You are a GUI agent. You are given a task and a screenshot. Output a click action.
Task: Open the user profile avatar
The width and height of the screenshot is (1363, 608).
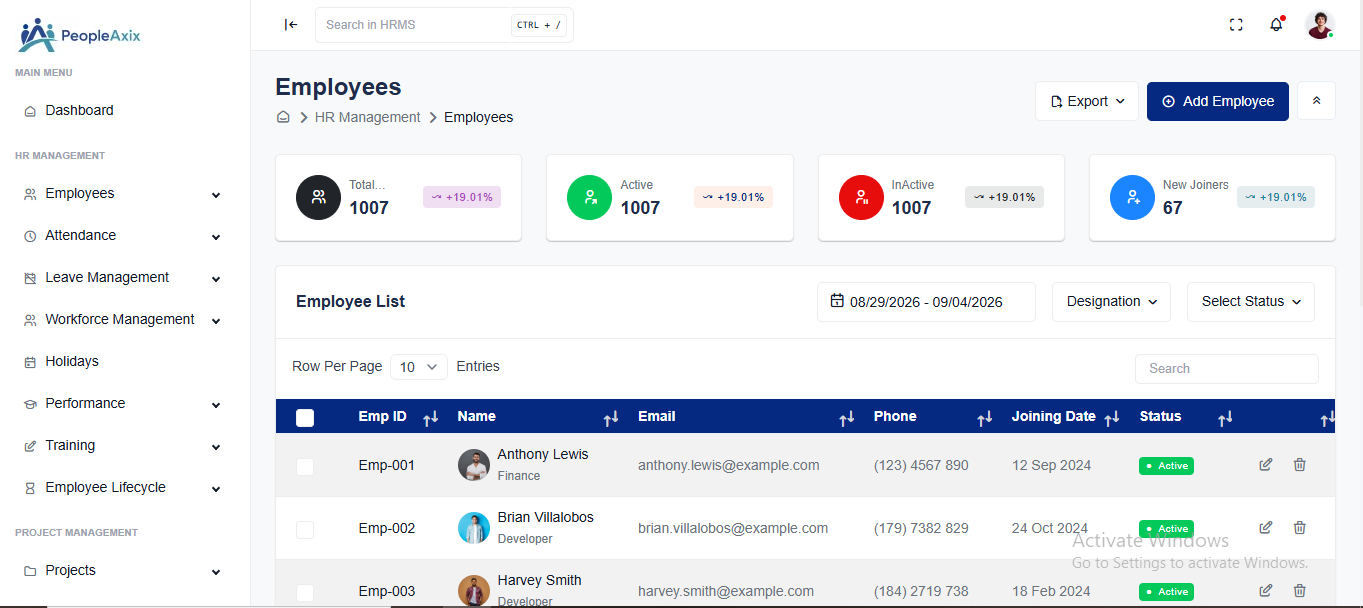[1320, 25]
